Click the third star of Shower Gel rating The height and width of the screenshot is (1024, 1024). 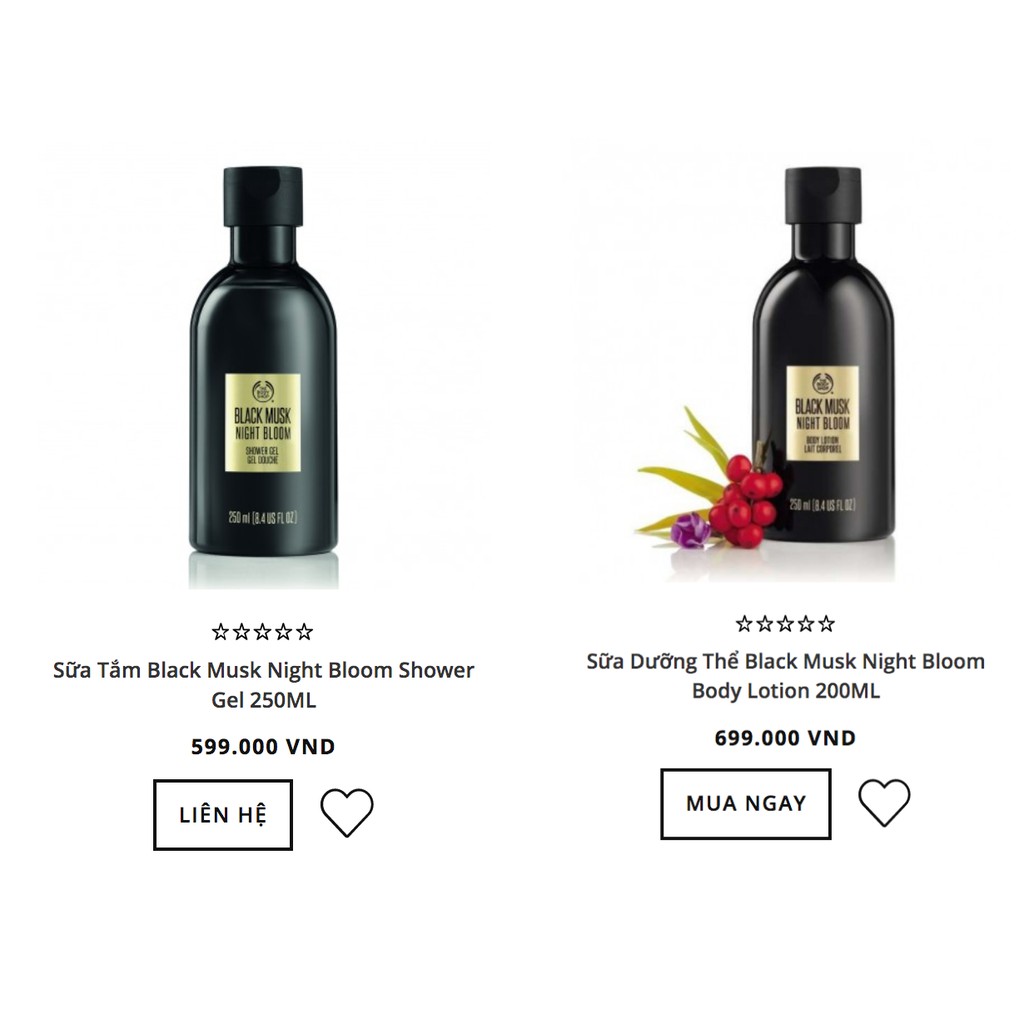pos(263,632)
